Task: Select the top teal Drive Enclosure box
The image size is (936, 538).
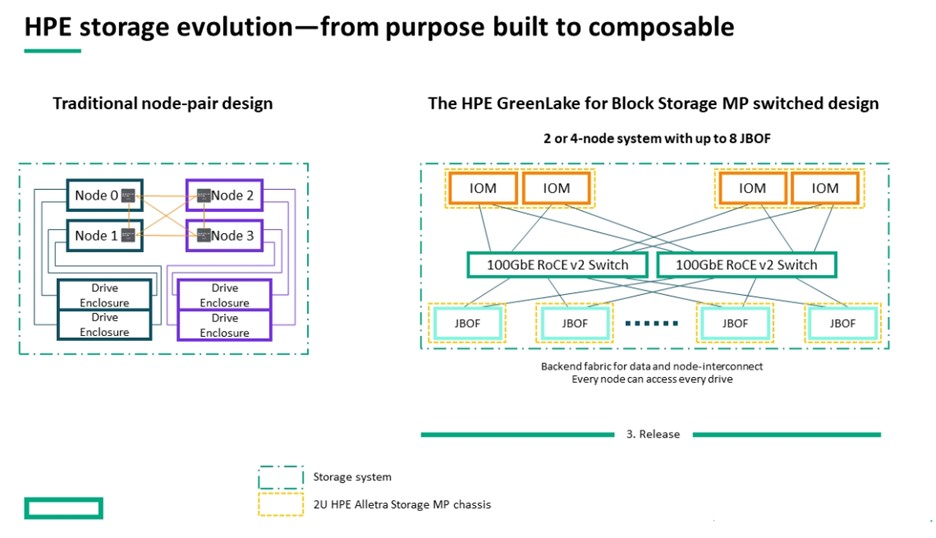Action: tap(104, 295)
